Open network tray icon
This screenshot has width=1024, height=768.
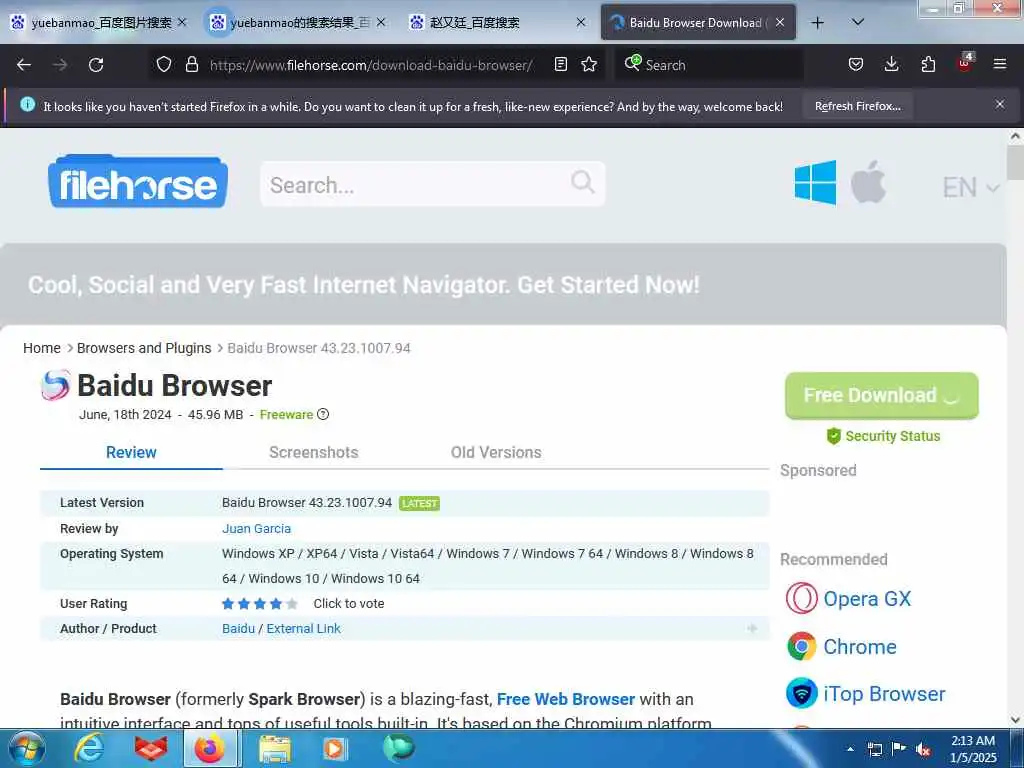(875, 749)
